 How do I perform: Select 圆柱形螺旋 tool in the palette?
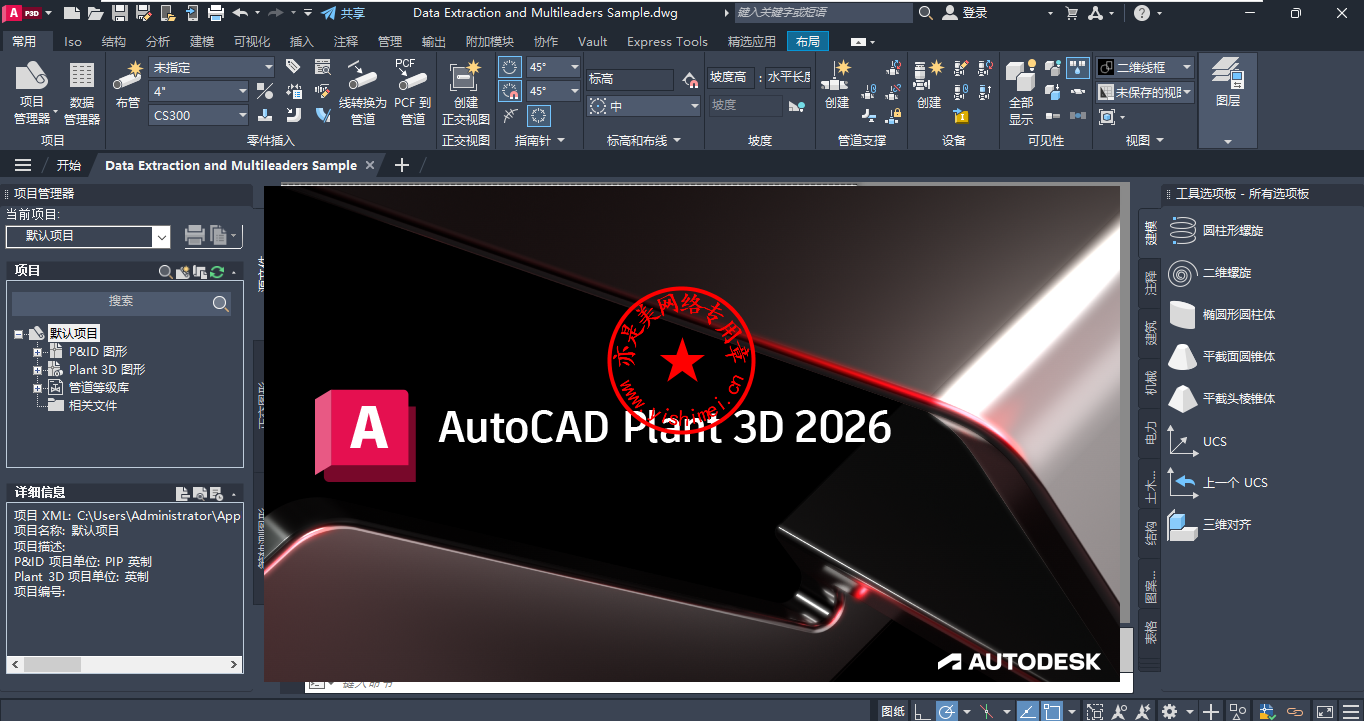1217,230
